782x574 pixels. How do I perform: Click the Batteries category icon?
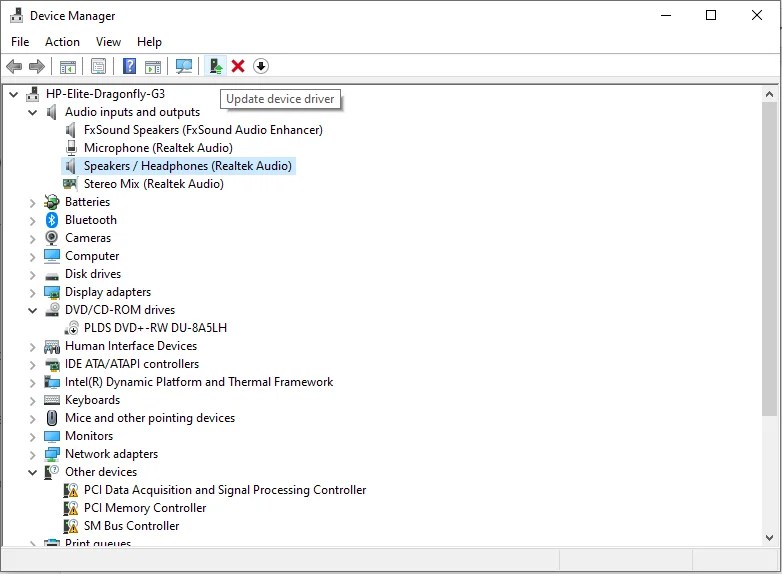pyautogui.click(x=52, y=202)
